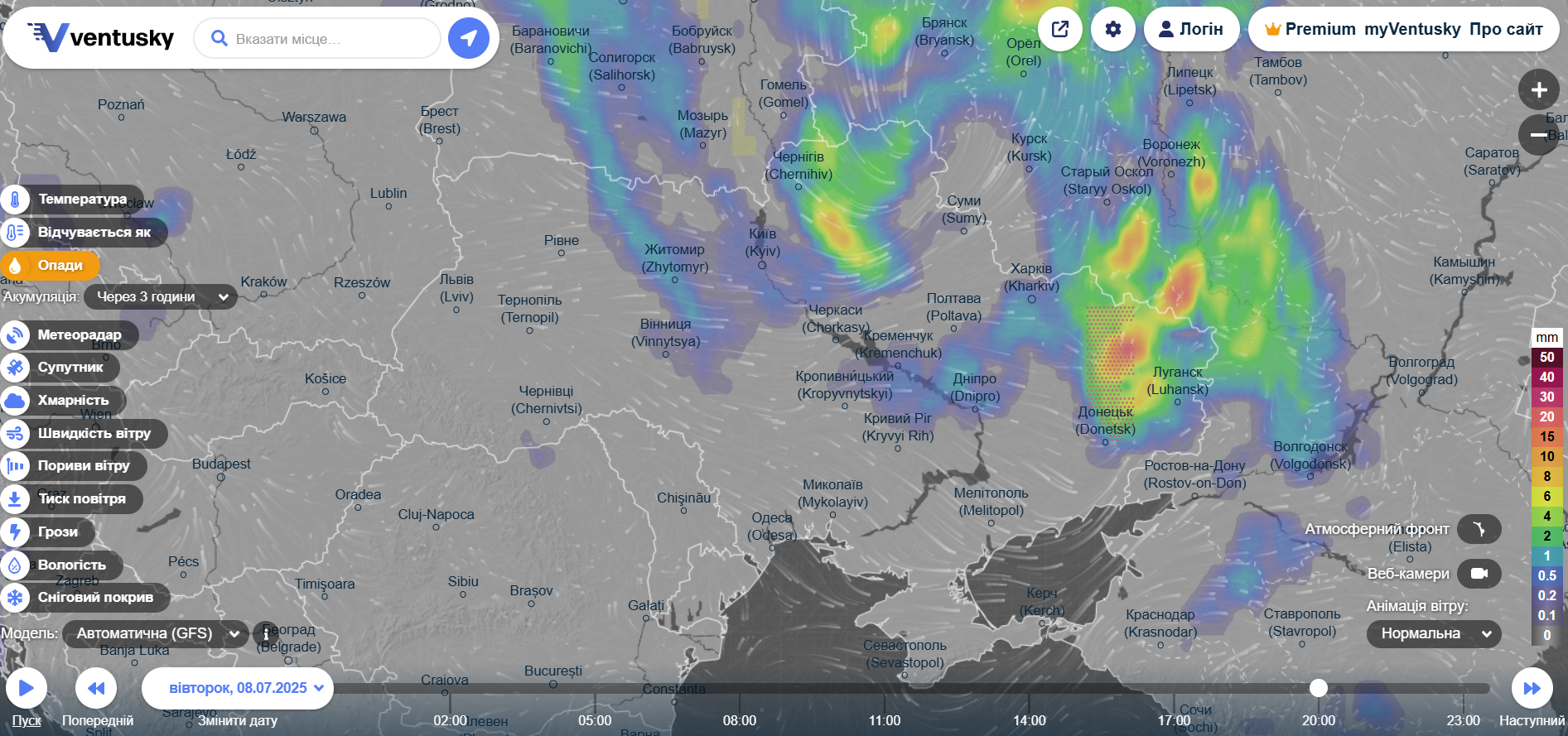Screen dimensions: 1568x736
Task: Click the 'Вказати місце' search field
Action: (319, 39)
